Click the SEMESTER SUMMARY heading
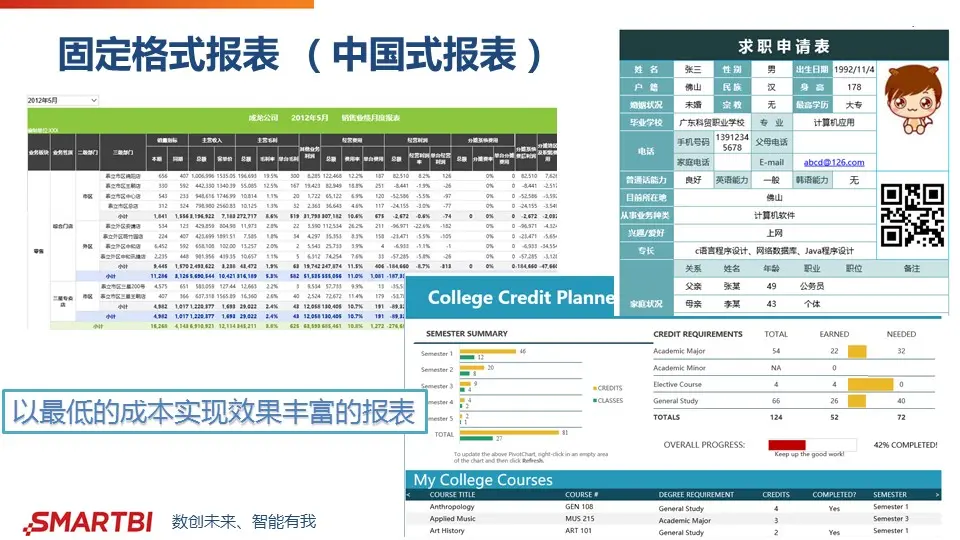 click(x=467, y=334)
